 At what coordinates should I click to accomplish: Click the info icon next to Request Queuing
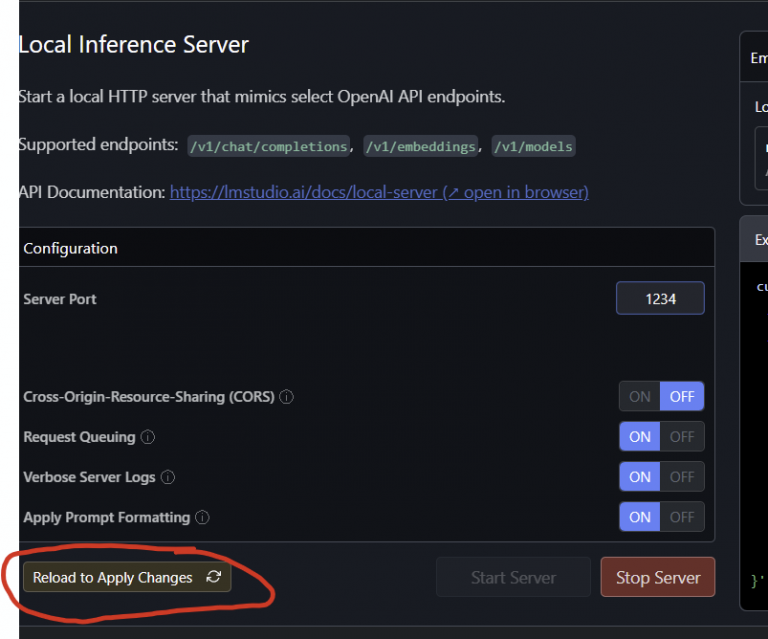pyautogui.click(x=148, y=437)
